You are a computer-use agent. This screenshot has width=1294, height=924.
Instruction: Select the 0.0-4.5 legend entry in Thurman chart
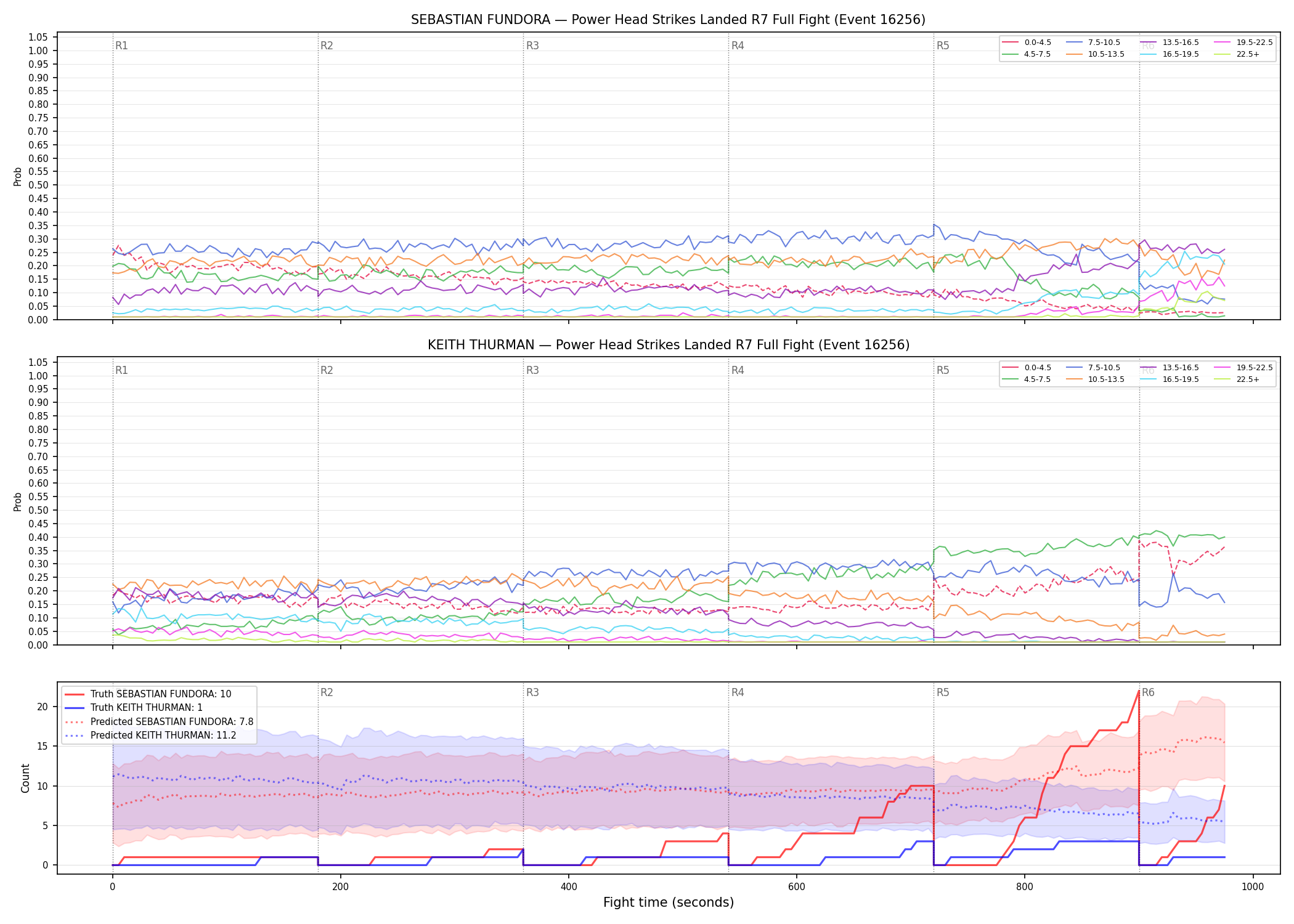coord(1027,368)
